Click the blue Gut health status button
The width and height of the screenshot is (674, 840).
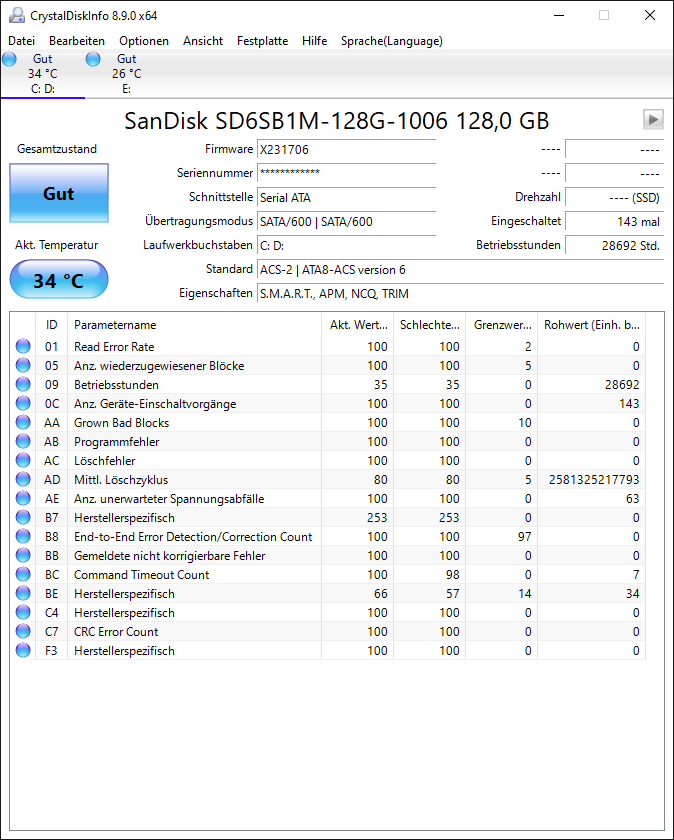(58, 193)
